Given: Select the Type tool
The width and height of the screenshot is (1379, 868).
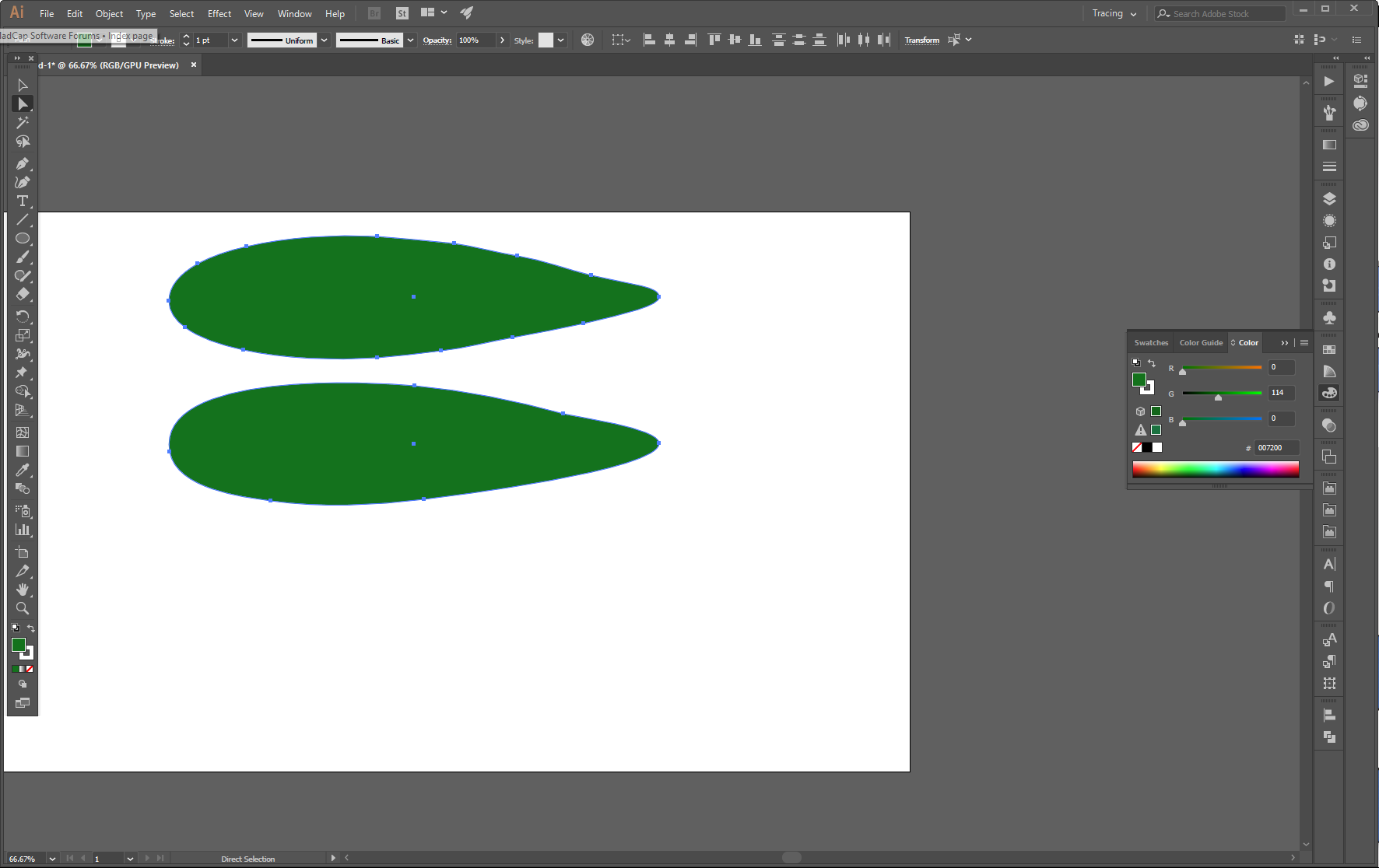Looking at the screenshot, I should click(x=23, y=201).
